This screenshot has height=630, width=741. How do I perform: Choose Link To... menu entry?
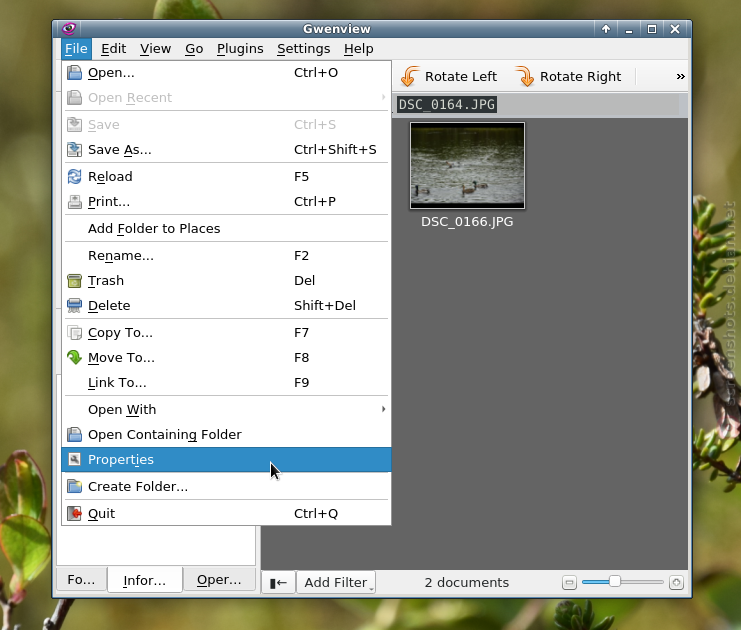click(226, 383)
